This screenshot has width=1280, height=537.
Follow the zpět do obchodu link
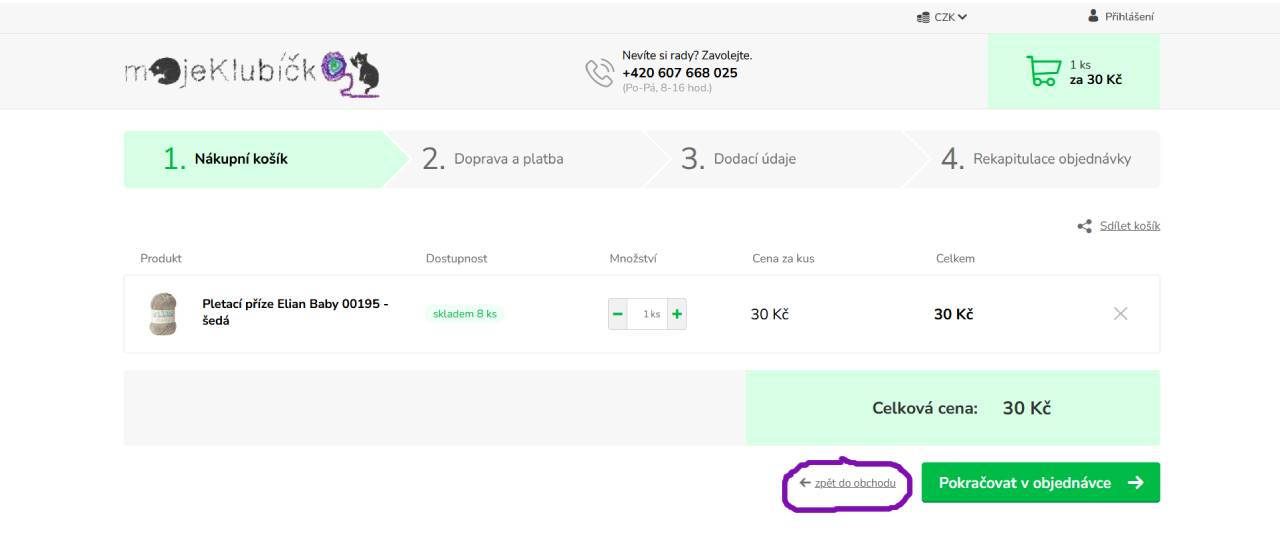[855, 483]
